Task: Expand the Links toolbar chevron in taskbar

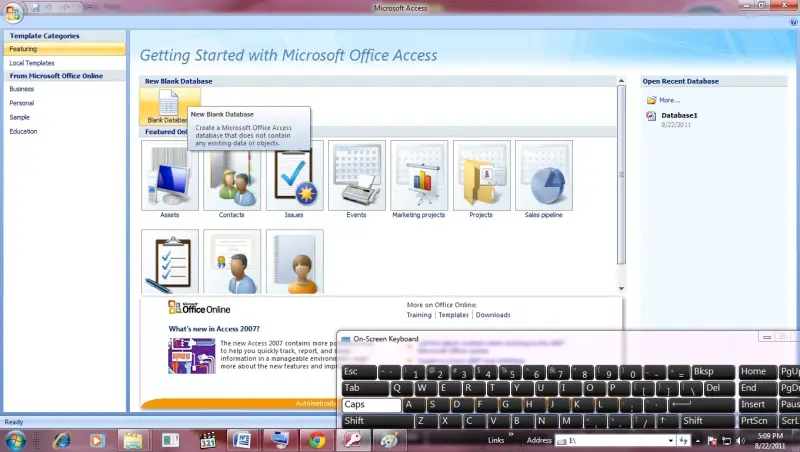Action: (x=511, y=435)
